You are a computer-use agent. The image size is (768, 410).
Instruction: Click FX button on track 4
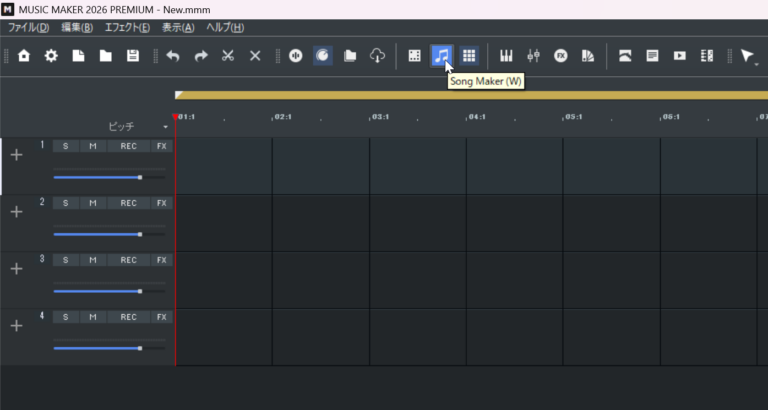(x=162, y=317)
